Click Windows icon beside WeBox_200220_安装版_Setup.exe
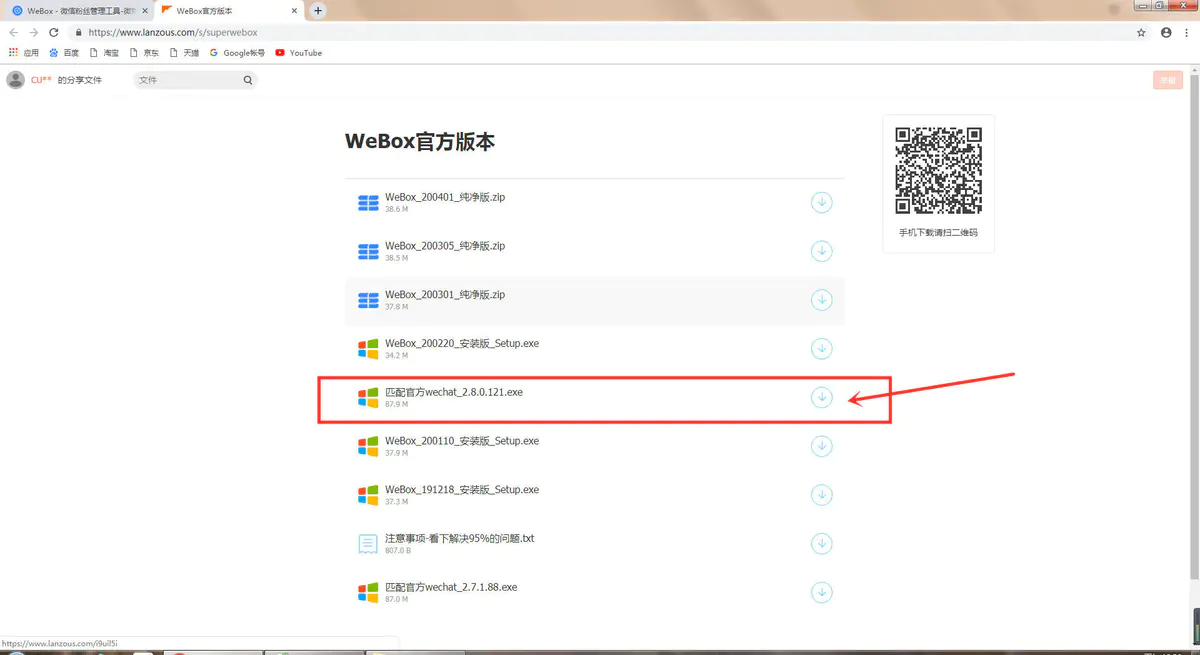 [x=368, y=349]
